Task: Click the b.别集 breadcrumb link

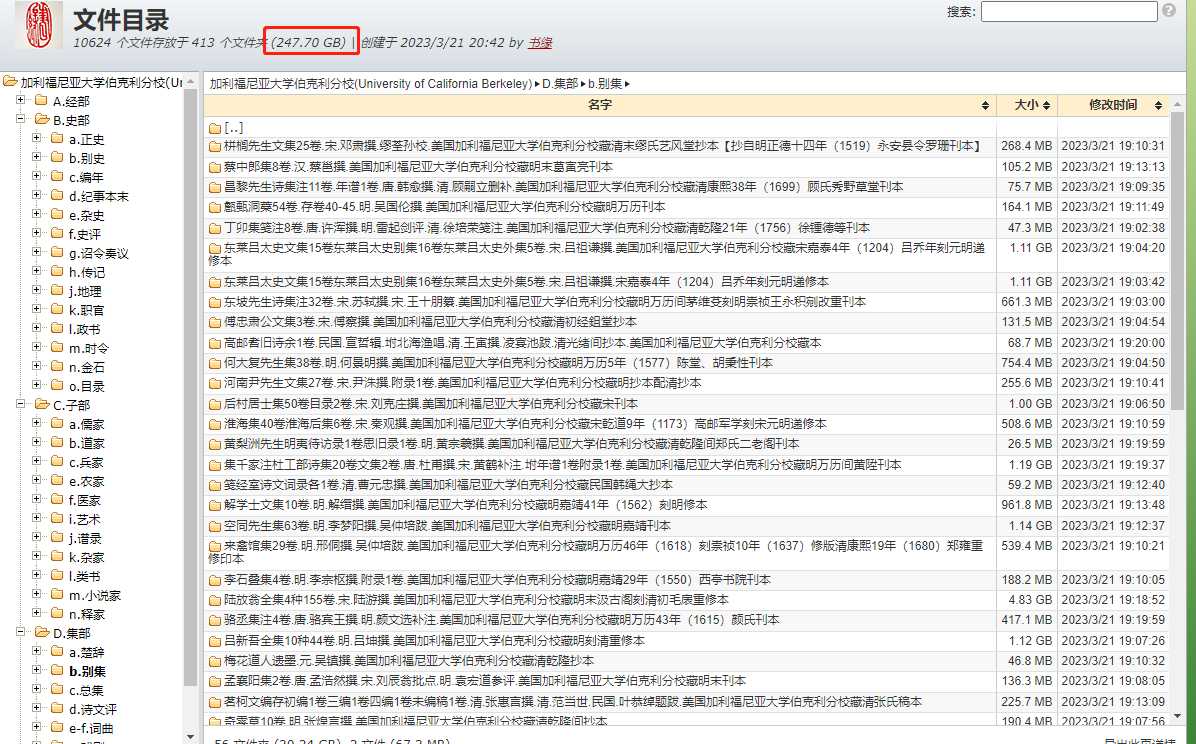Action: (605, 84)
